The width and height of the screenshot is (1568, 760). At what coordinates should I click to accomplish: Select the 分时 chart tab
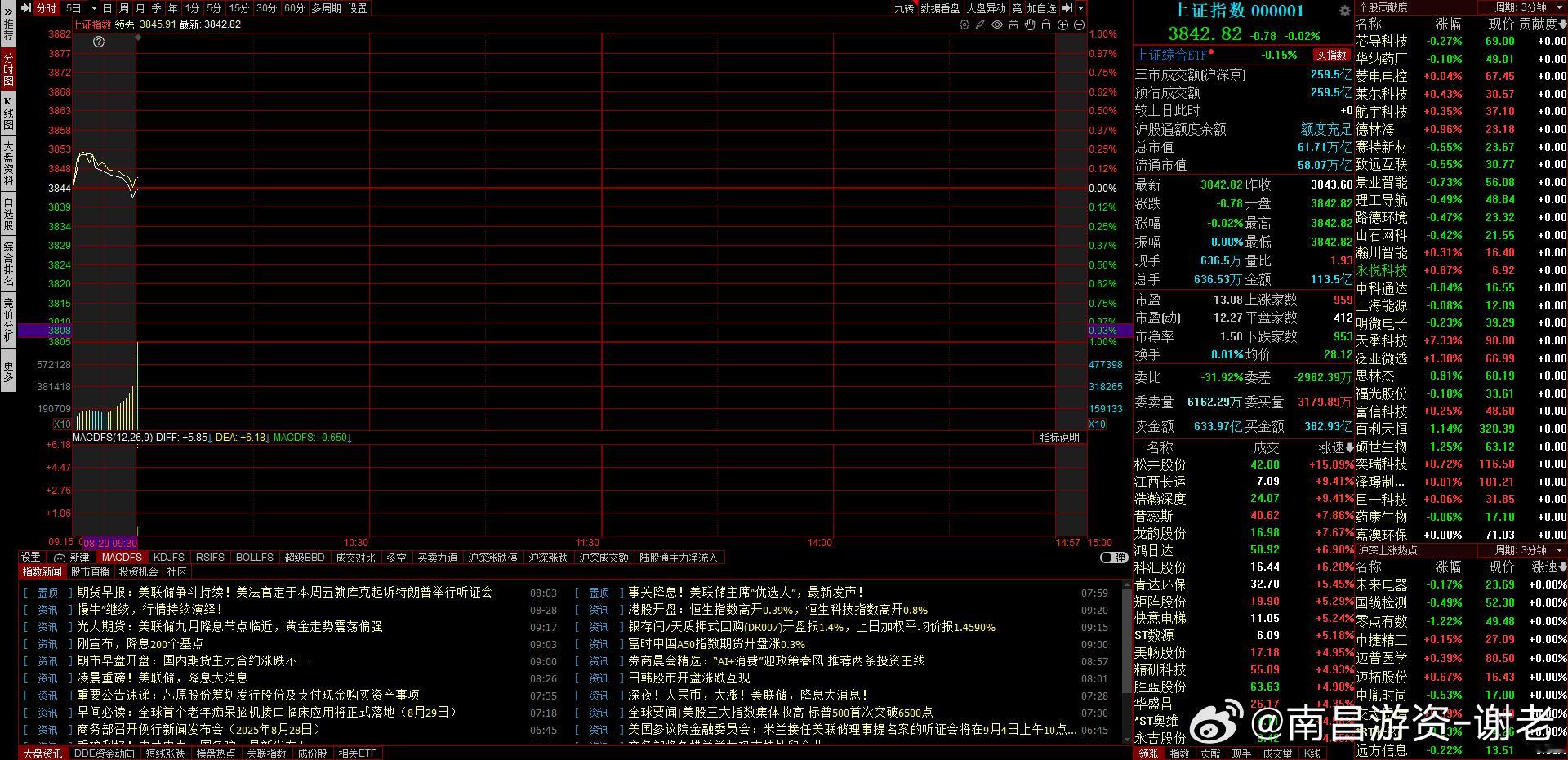pos(47,8)
